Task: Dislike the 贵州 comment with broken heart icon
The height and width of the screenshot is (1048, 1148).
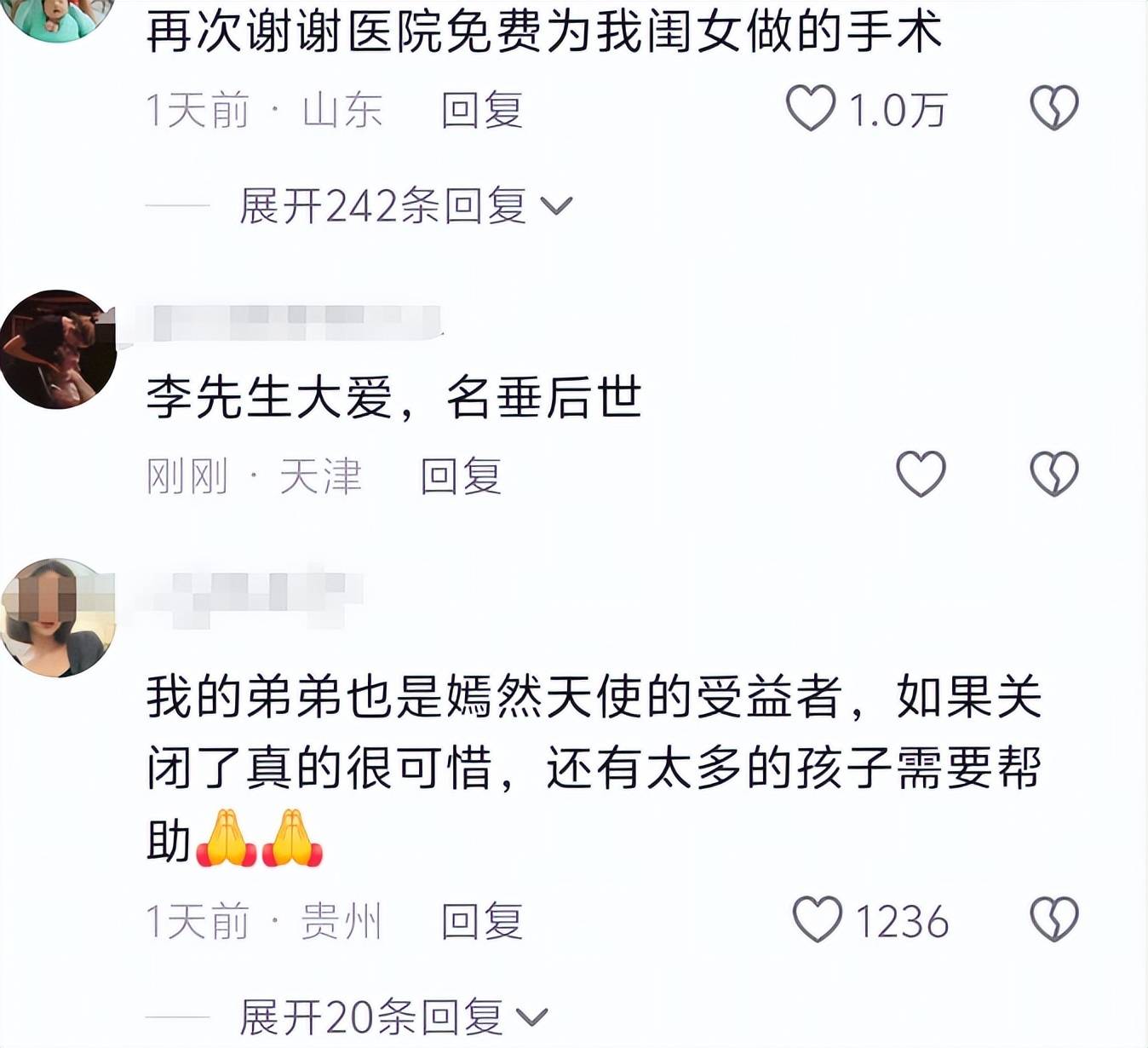Action: point(1054,919)
